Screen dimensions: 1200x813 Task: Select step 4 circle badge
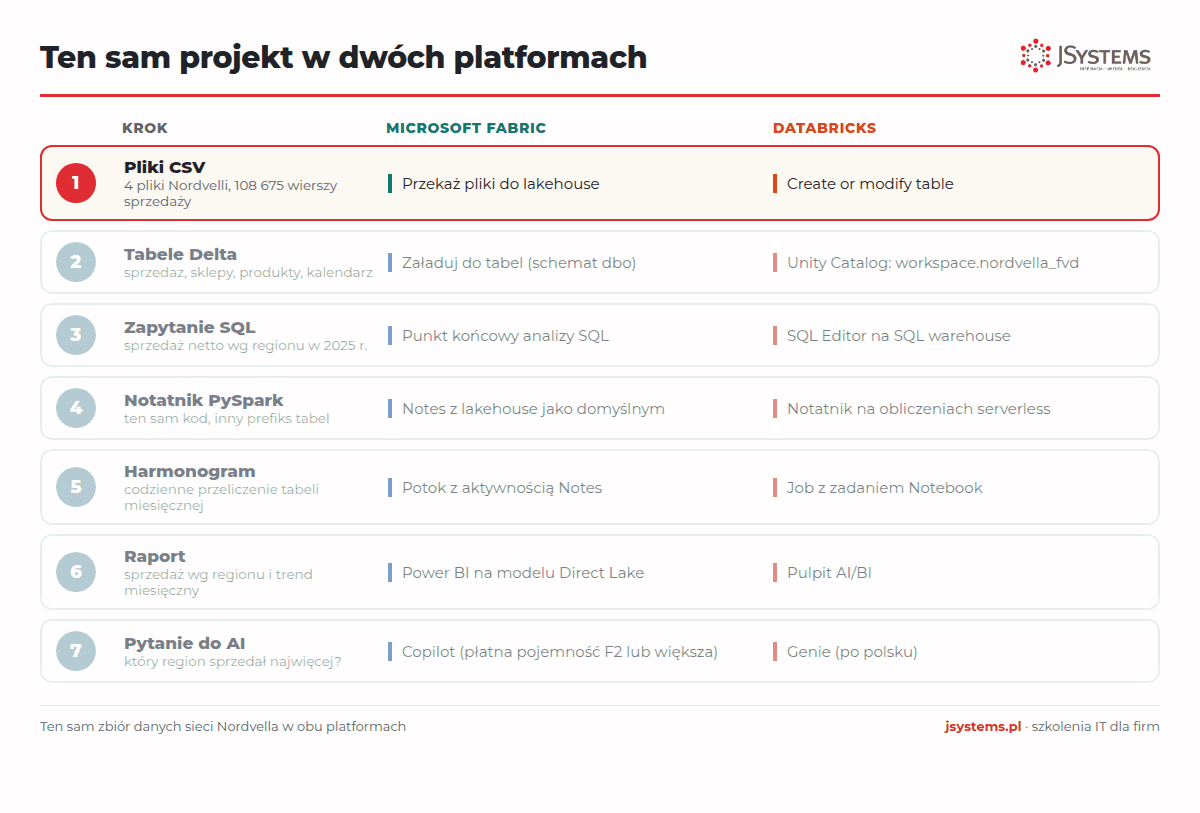[x=76, y=408]
